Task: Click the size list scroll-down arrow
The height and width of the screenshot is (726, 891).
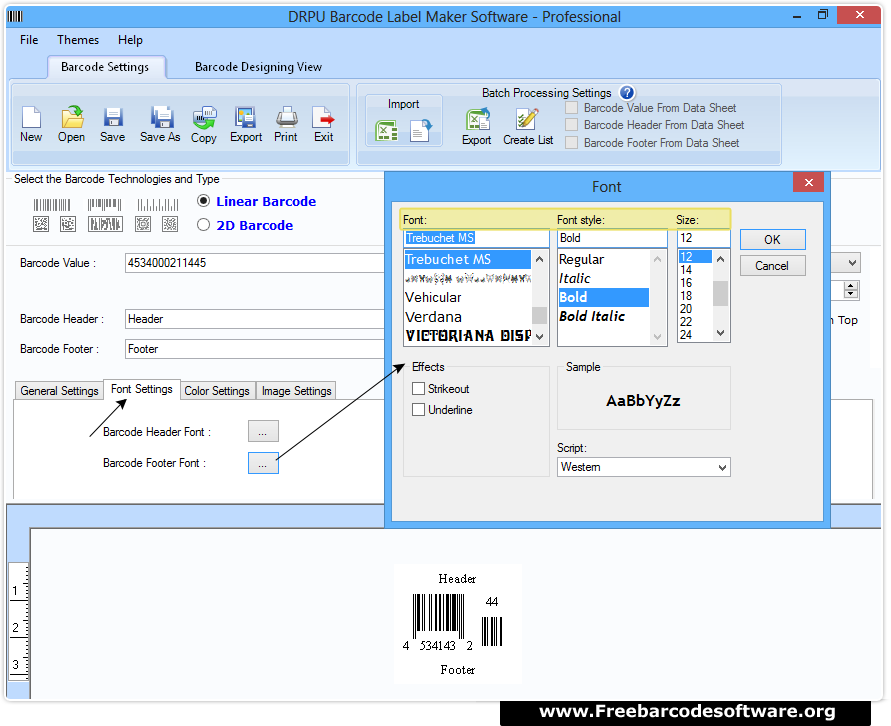Action: 721,333
